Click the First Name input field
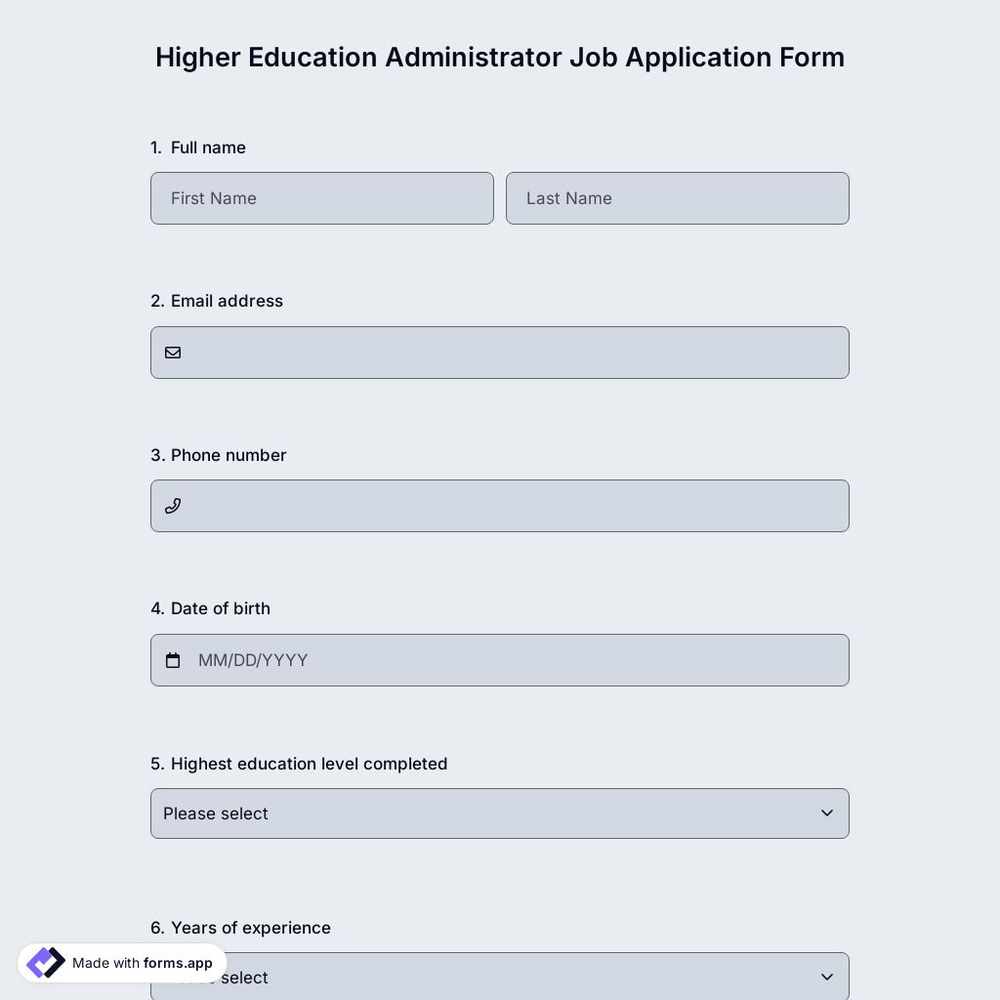 322,197
